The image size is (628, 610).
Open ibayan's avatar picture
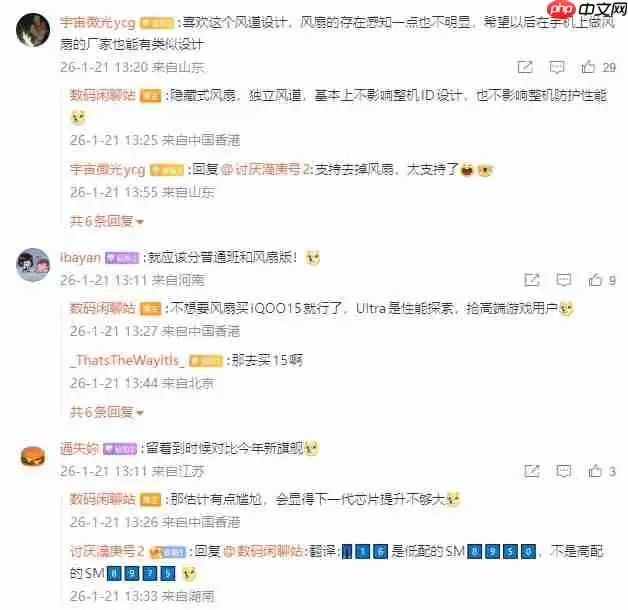[33, 265]
